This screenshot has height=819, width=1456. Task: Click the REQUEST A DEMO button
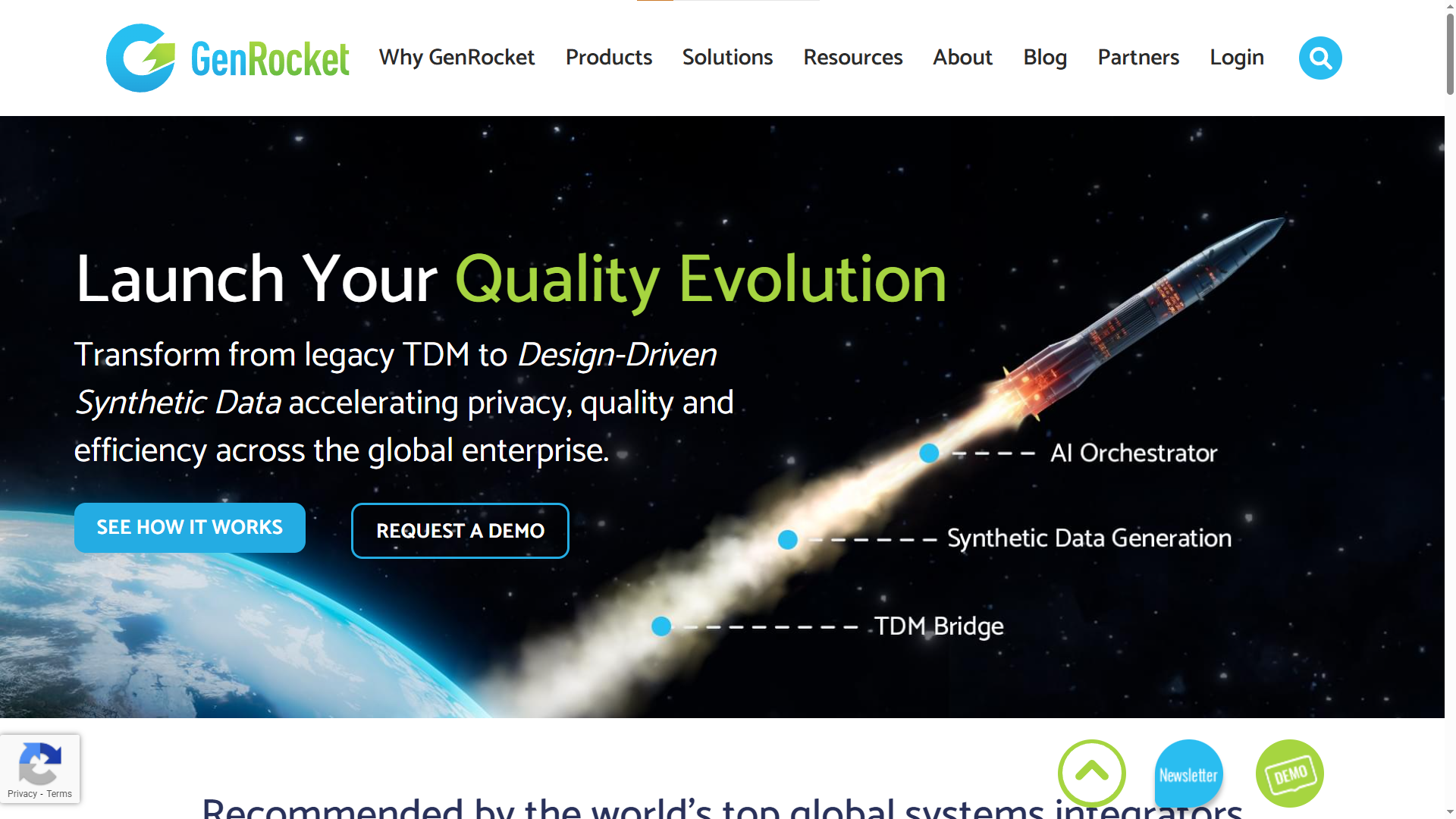(x=460, y=531)
